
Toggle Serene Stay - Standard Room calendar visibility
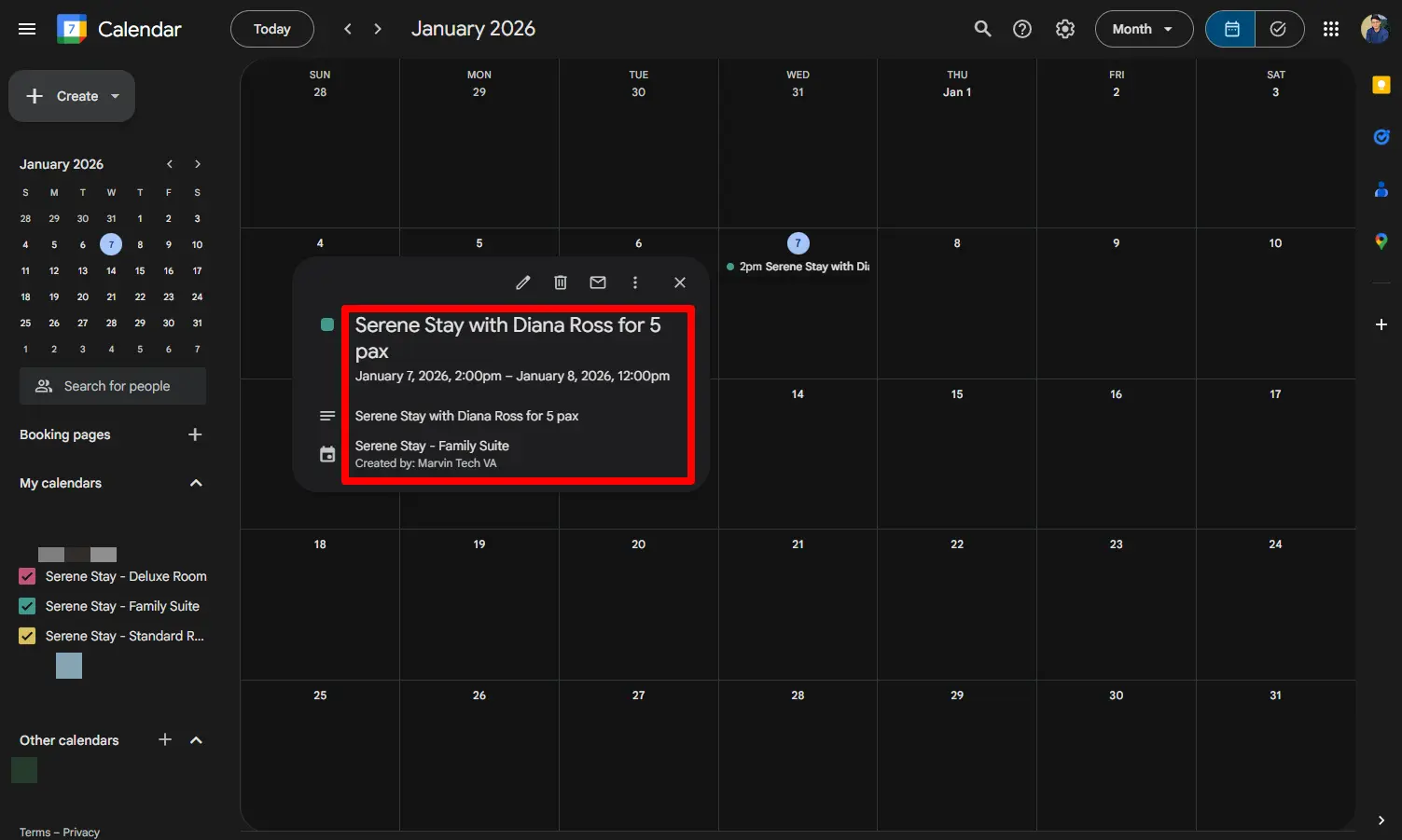[26, 636]
